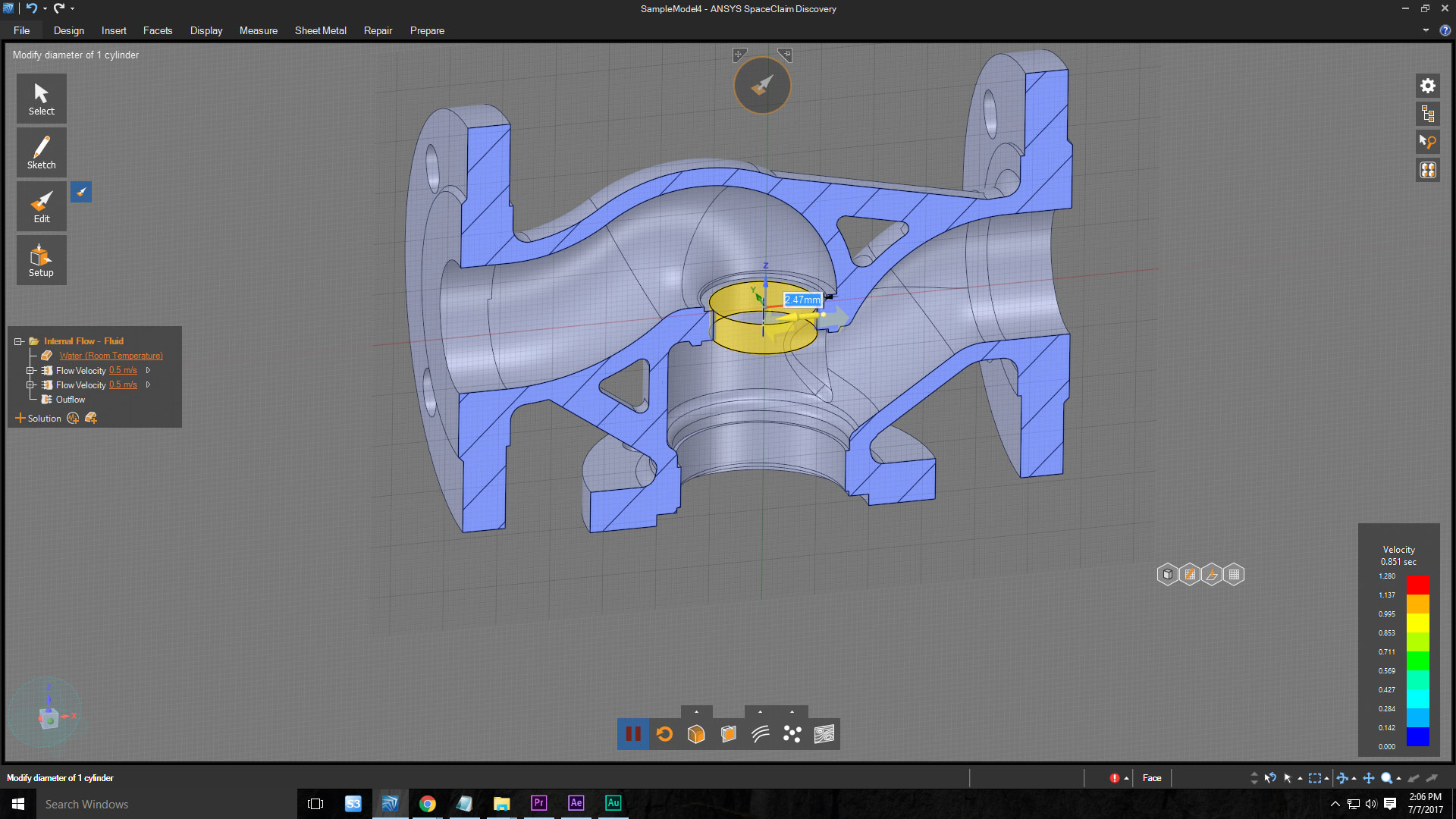Screen dimensions: 1456x819
Task: Click the arrow beside first Flow Velocity value
Action: click(x=148, y=371)
